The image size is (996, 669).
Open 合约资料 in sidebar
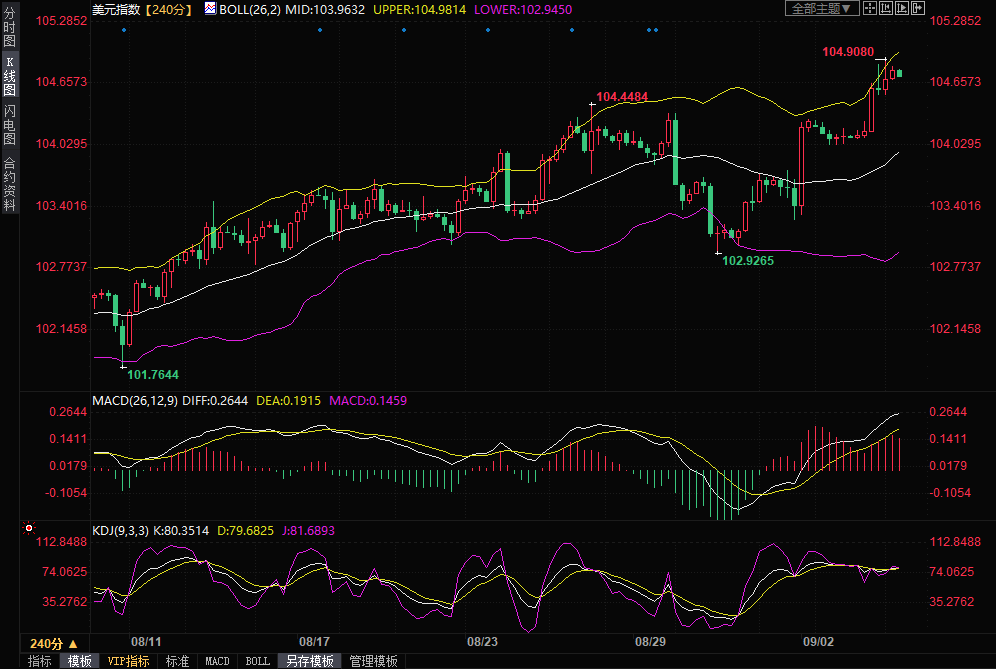coord(9,184)
